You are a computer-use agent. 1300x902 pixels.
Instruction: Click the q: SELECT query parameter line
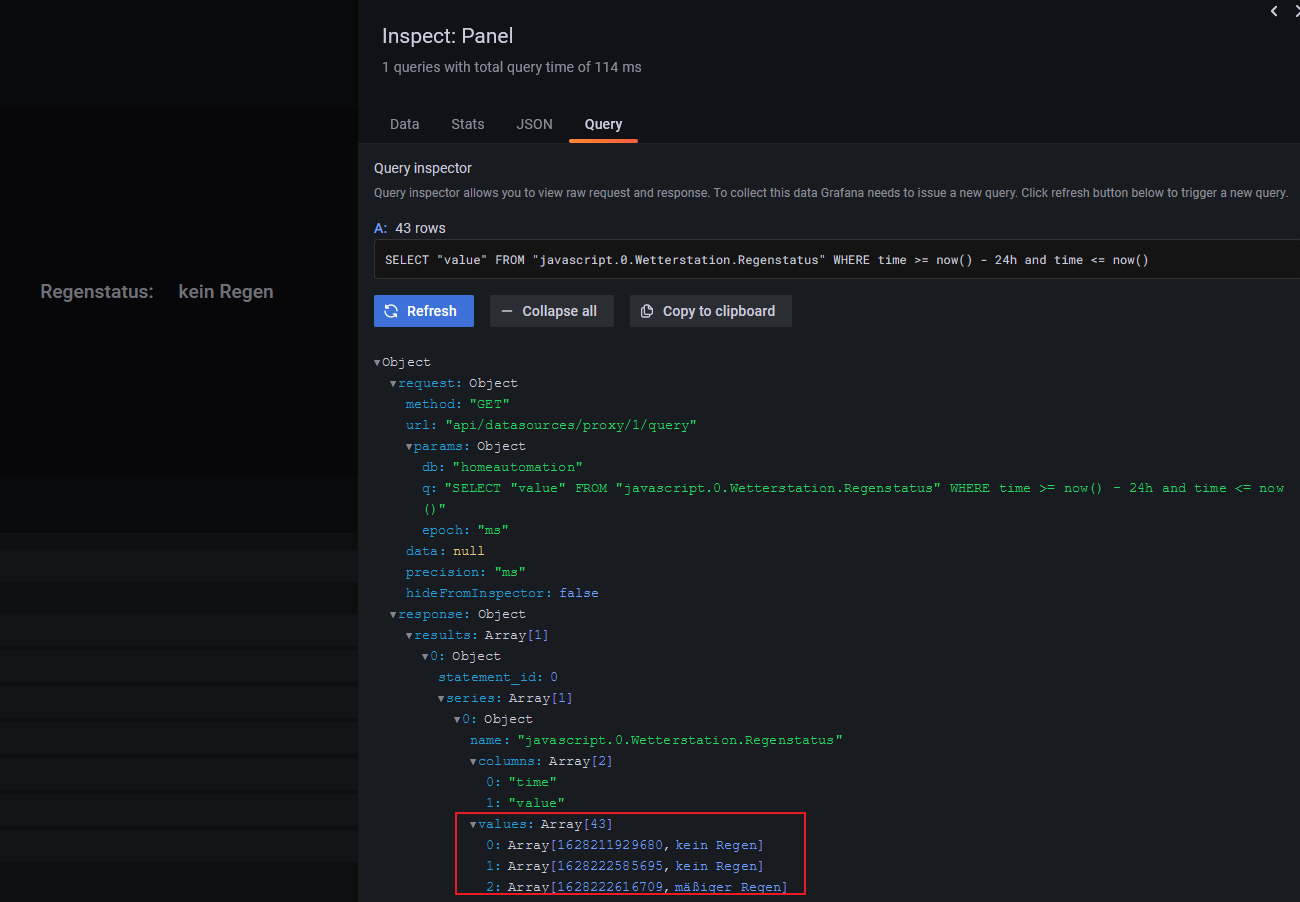click(853, 498)
